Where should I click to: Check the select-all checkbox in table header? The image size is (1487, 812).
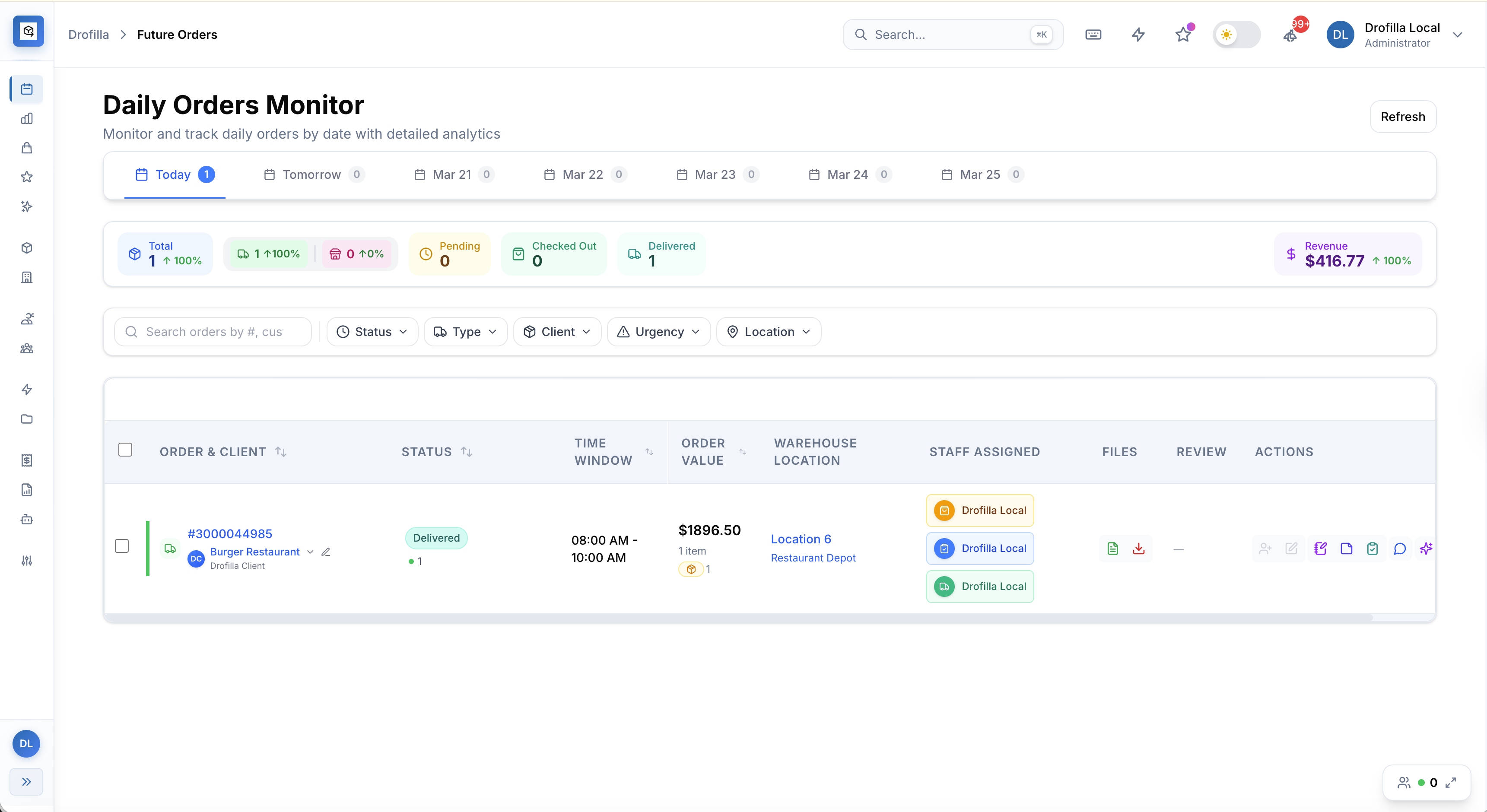pyautogui.click(x=125, y=449)
